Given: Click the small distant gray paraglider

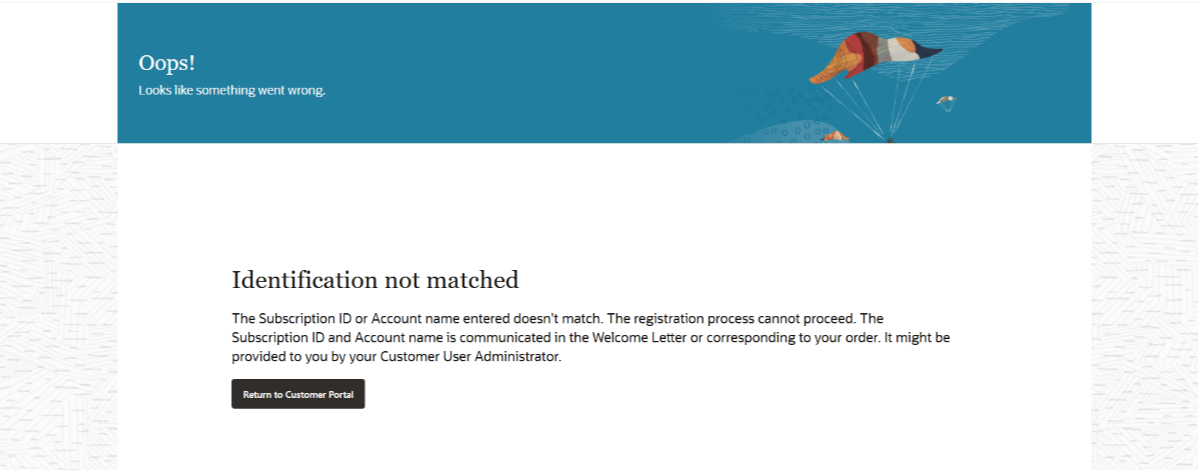Looking at the screenshot, I should click(946, 101).
